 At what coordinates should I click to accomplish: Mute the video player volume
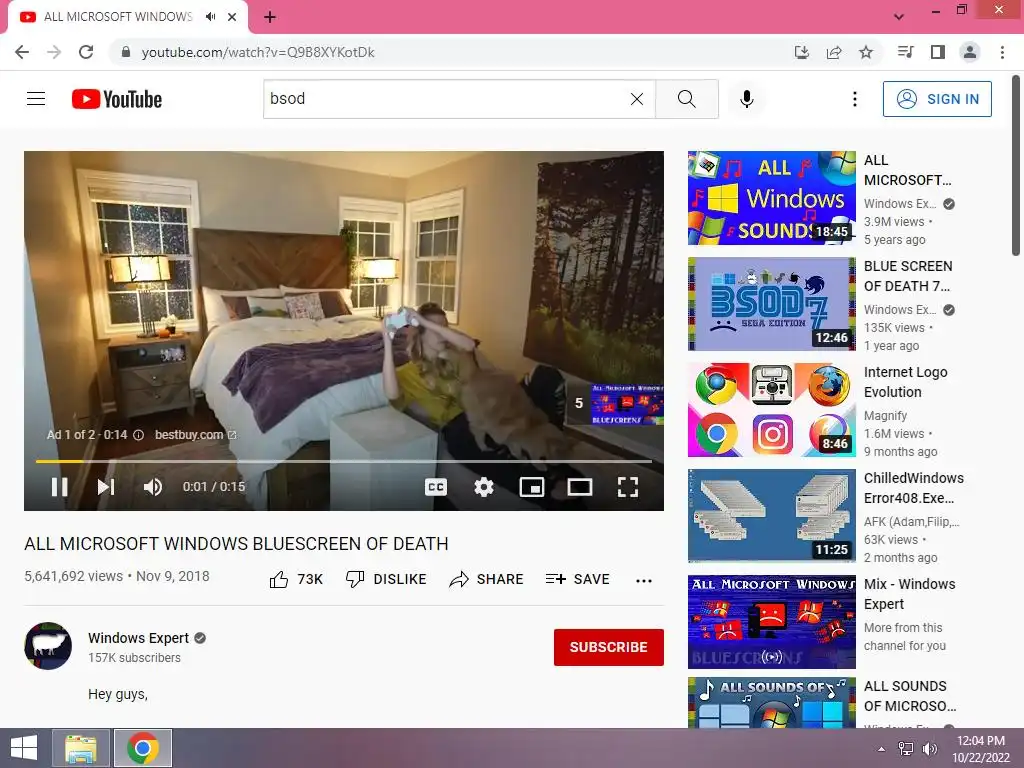(x=153, y=487)
